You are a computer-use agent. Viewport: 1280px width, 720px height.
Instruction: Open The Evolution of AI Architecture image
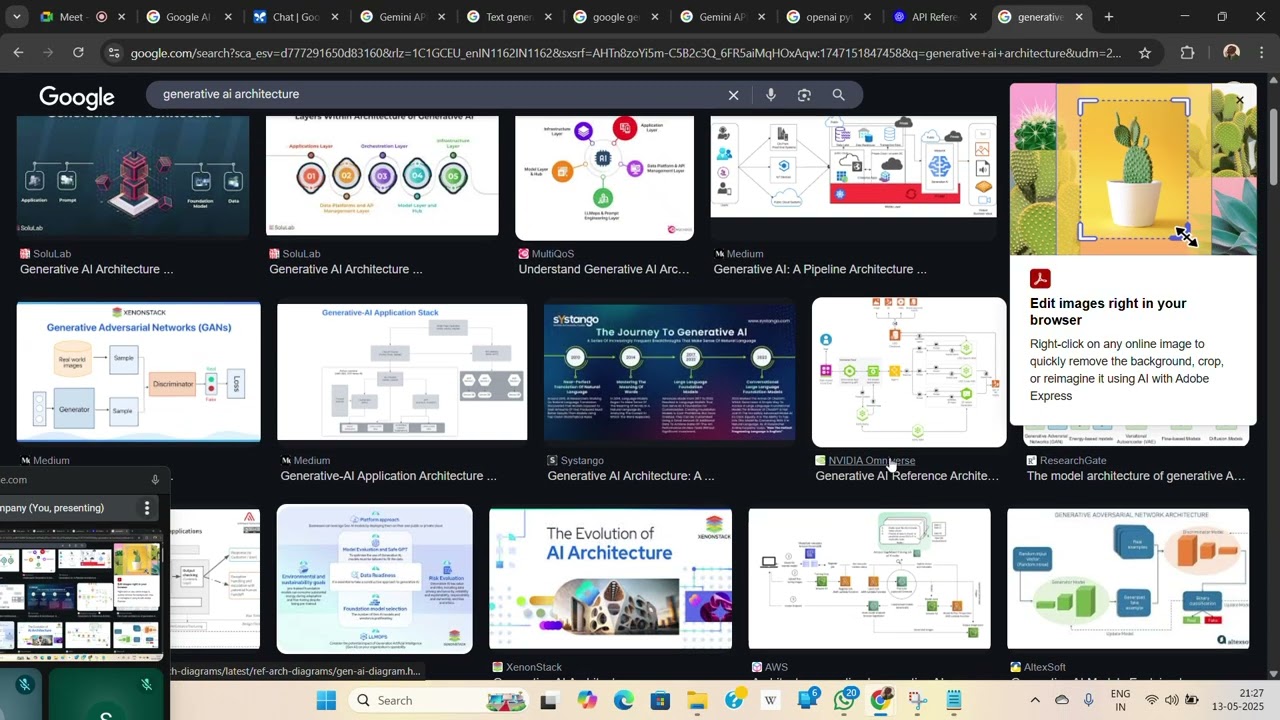click(610, 578)
